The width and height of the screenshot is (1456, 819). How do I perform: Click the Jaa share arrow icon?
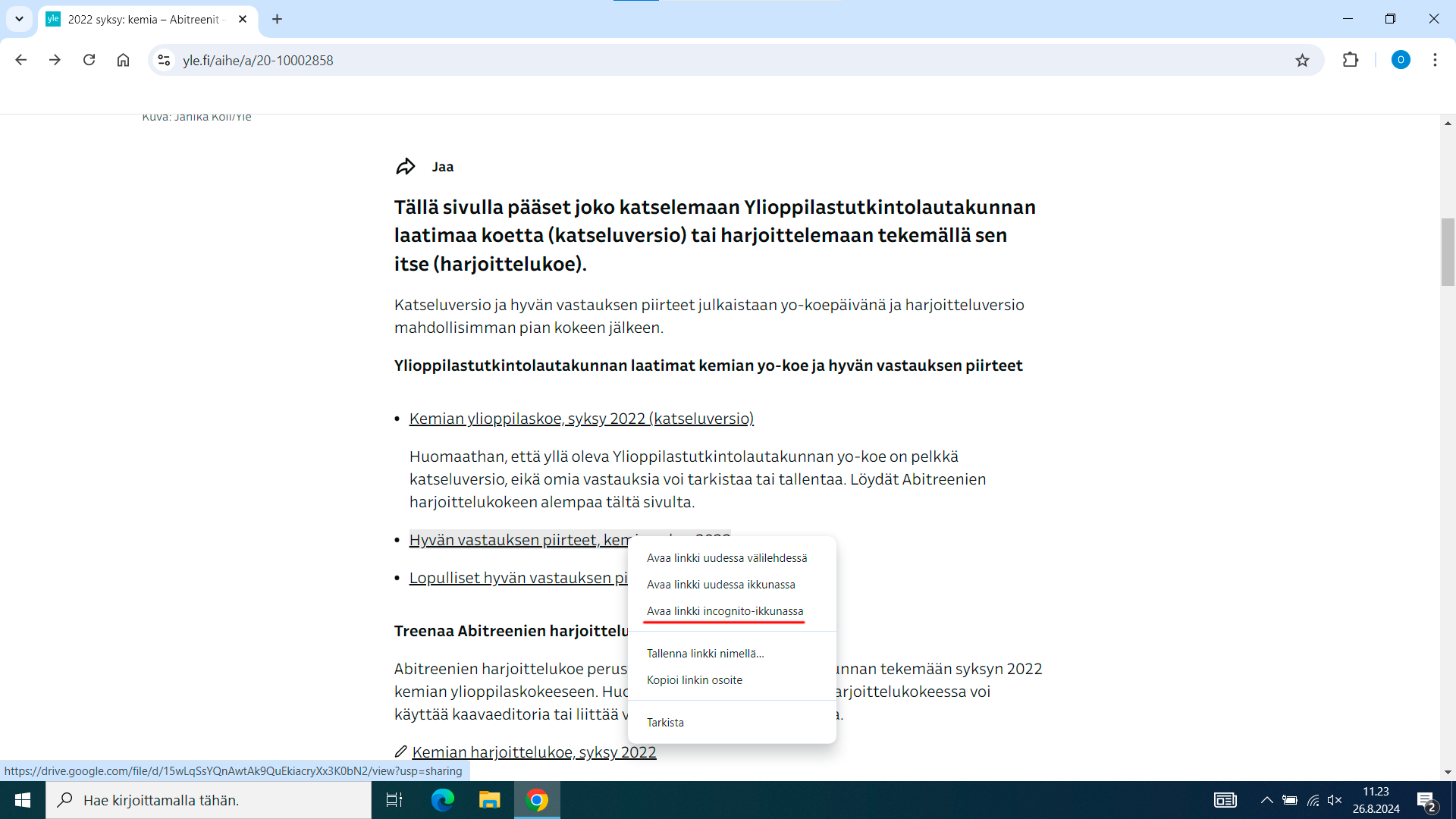(x=406, y=167)
